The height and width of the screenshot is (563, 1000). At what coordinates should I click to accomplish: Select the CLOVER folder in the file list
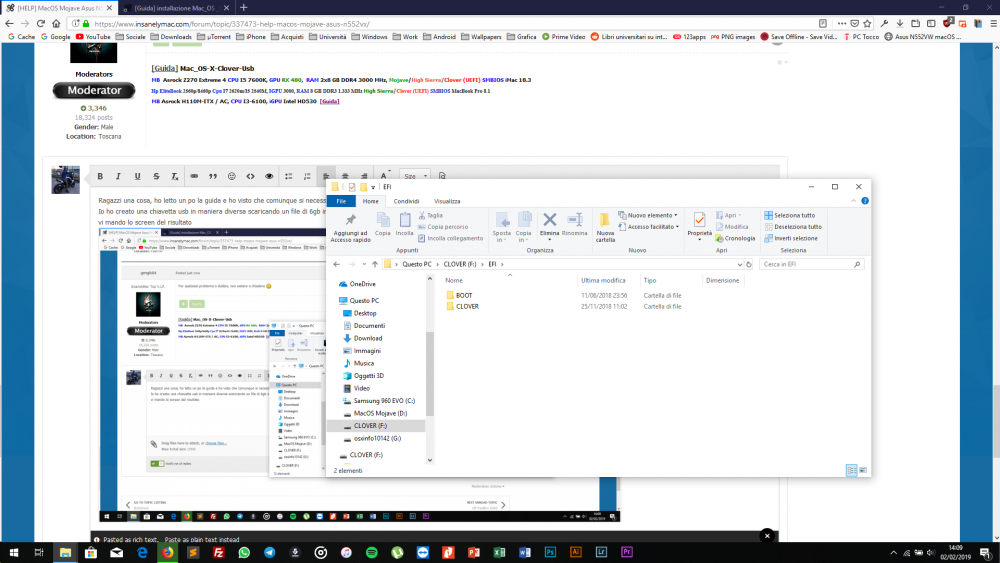click(467, 307)
